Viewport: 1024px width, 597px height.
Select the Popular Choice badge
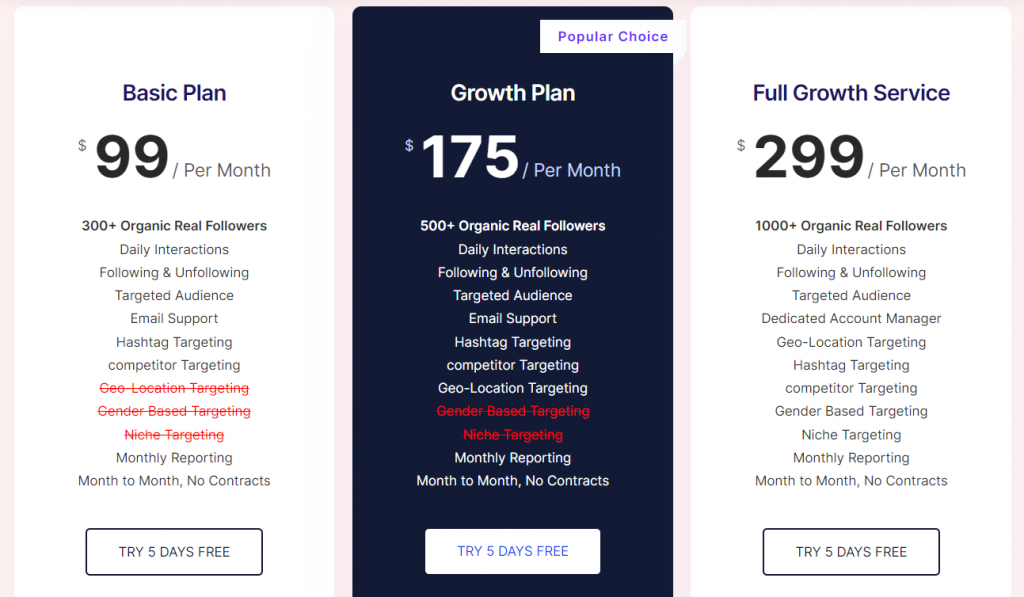pyautogui.click(x=613, y=37)
